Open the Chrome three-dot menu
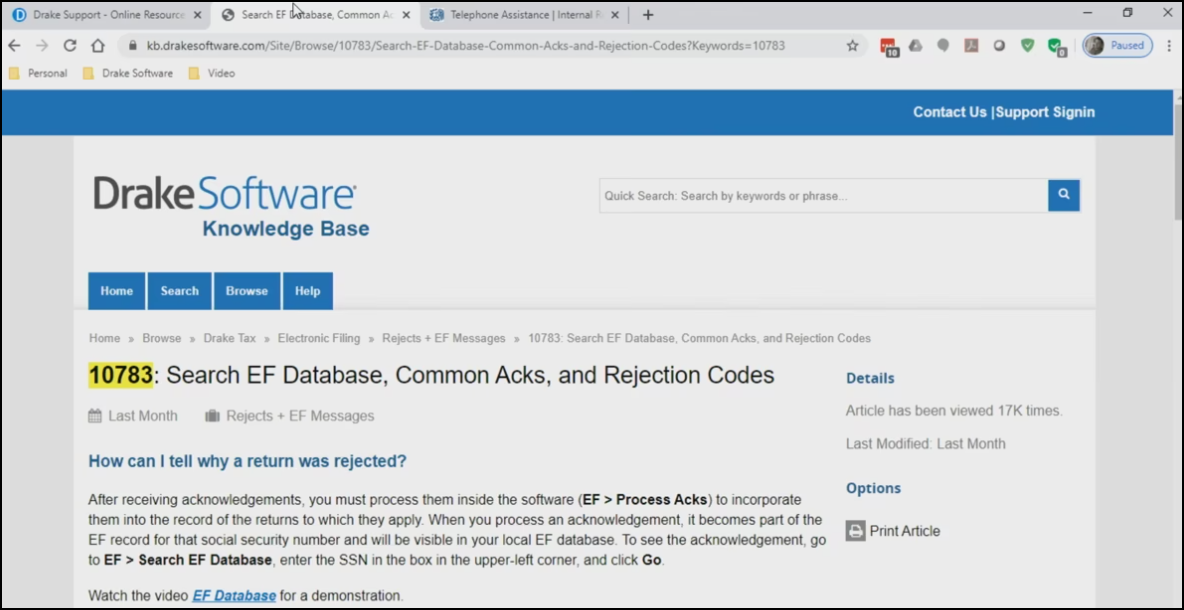This screenshot has height=610, width=1184. point(1167,45)
